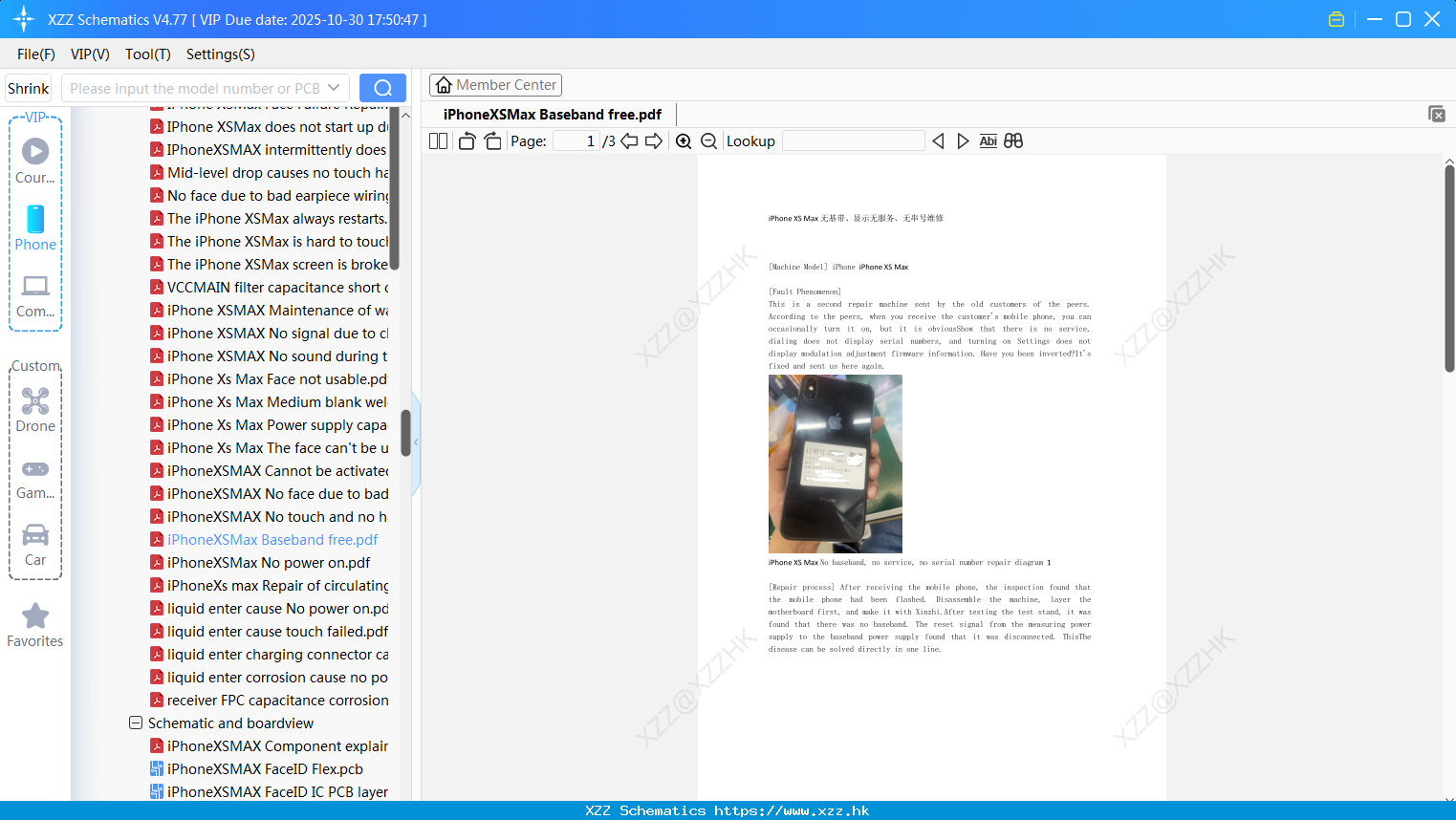Click the Lookup text field
The width and height of the screenshot is (1456, 820).
(x=854, y=141)
